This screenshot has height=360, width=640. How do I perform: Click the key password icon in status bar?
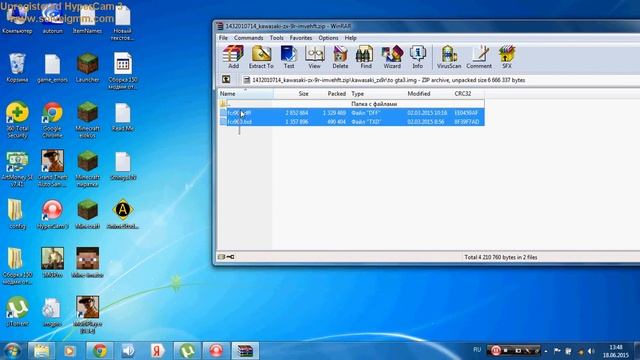pos(231,257)
